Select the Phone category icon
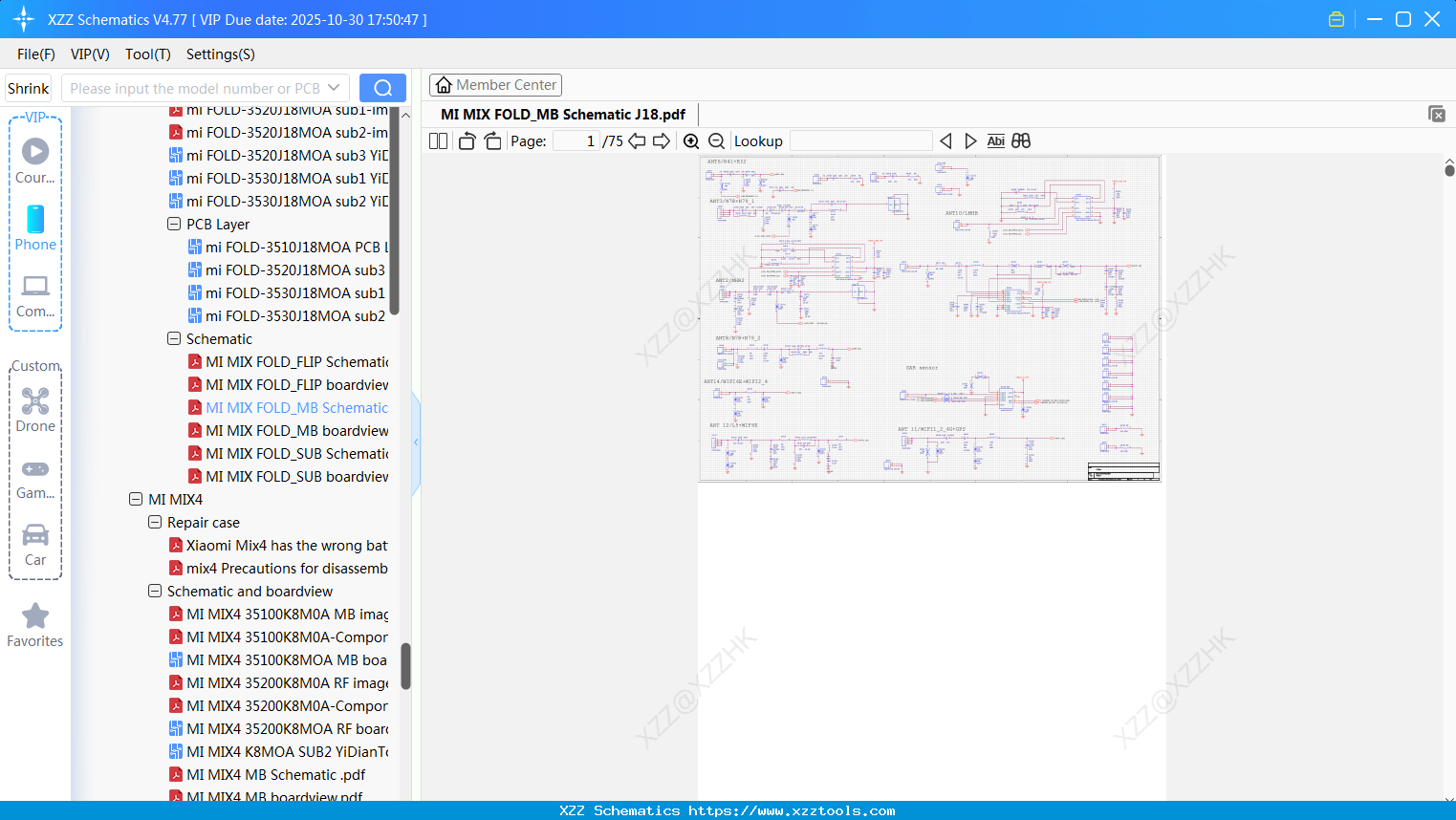Viewport: 1456px width, 820px height. click(x=35, y=228)
